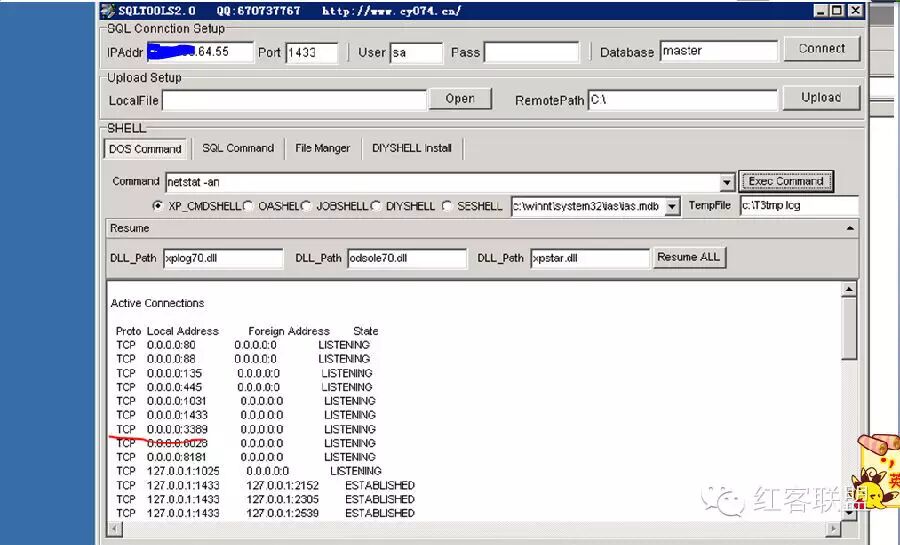Click the DLL_Path field with xplog70.dll
Screen dimensions: 900x545
223,258
